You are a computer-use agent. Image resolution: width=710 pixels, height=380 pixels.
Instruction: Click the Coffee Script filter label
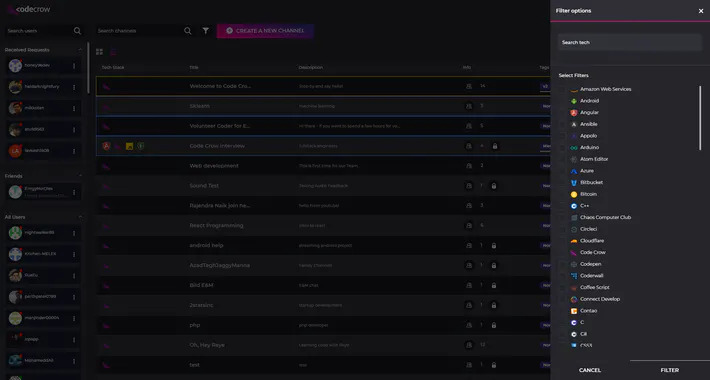click(595, 288)
